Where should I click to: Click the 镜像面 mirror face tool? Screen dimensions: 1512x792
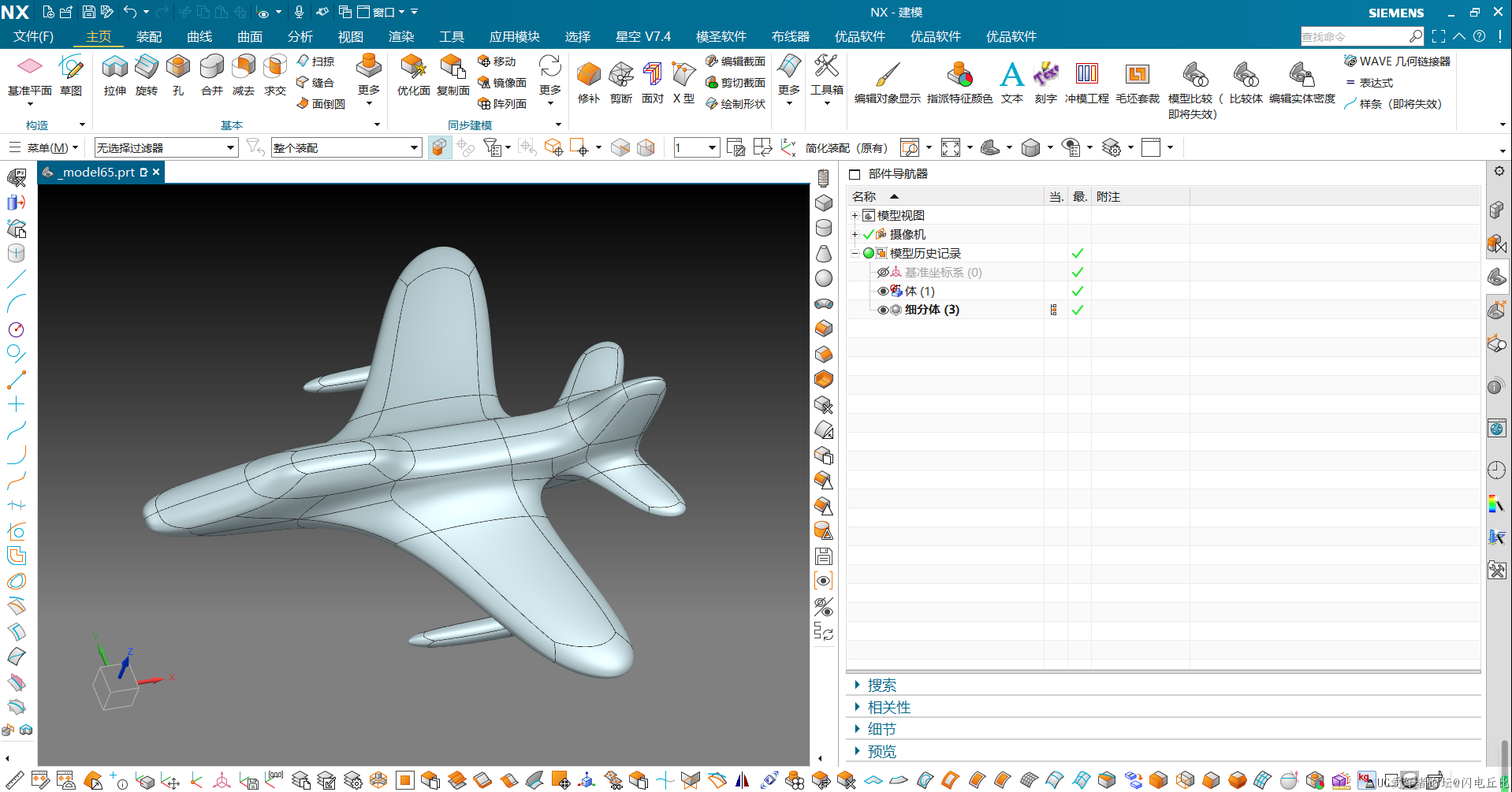click(x=502, y=83)
